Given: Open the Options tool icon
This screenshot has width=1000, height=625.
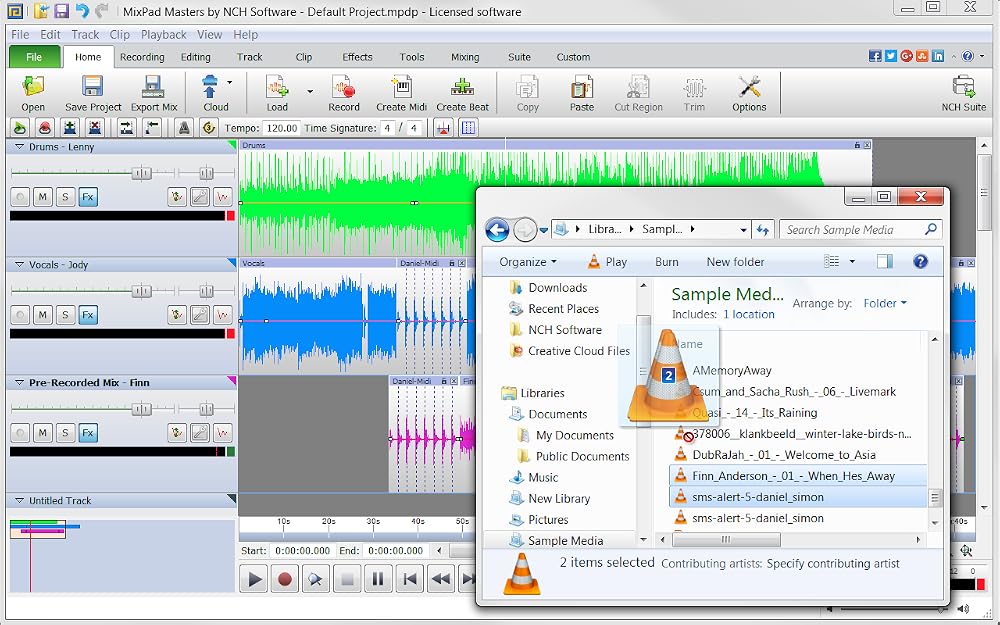Looking at the screenshot, I should [x=749, y=86].
